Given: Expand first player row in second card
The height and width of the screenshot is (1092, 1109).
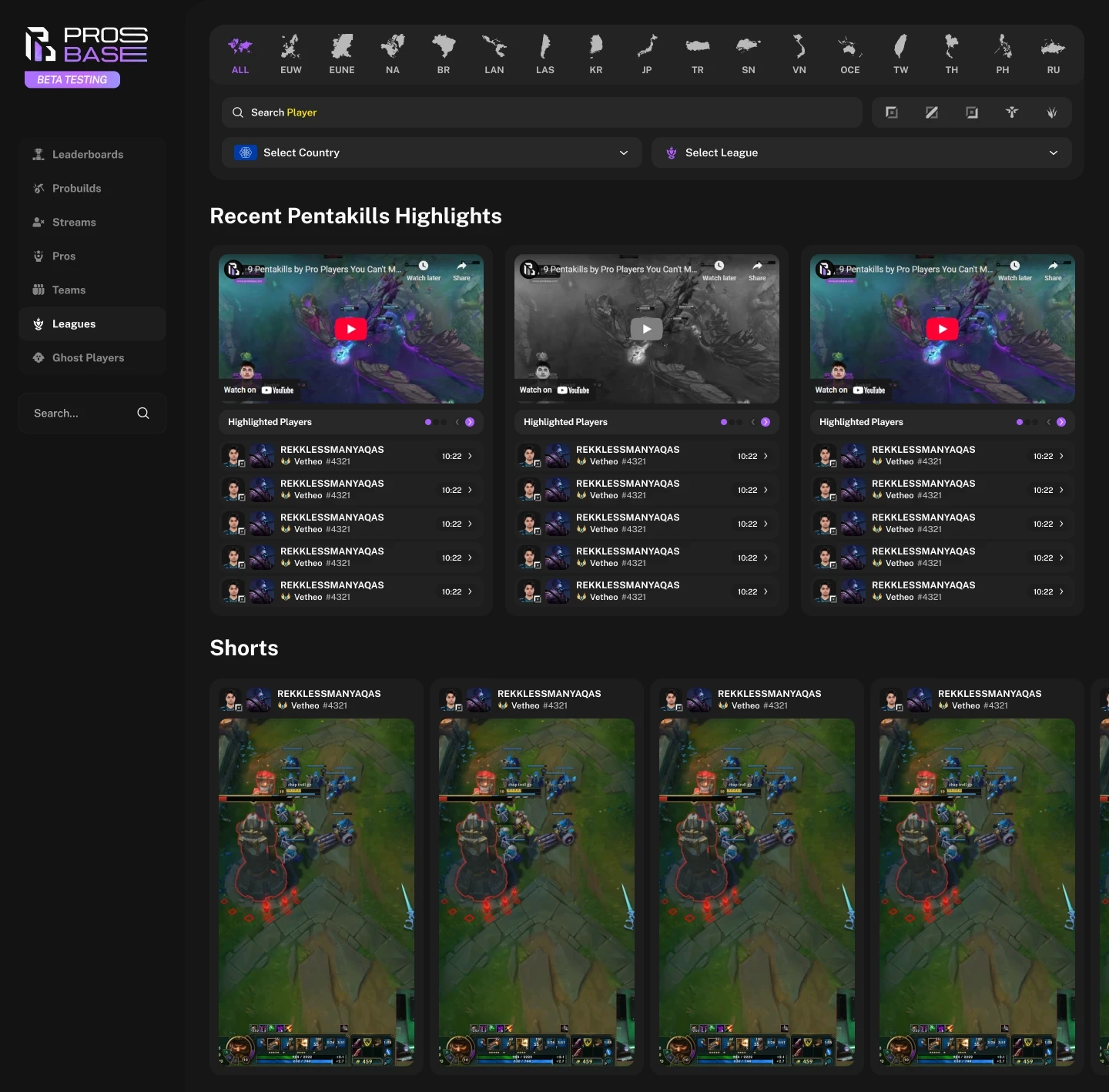Looking at the screenshot, I should click(766, 456).
